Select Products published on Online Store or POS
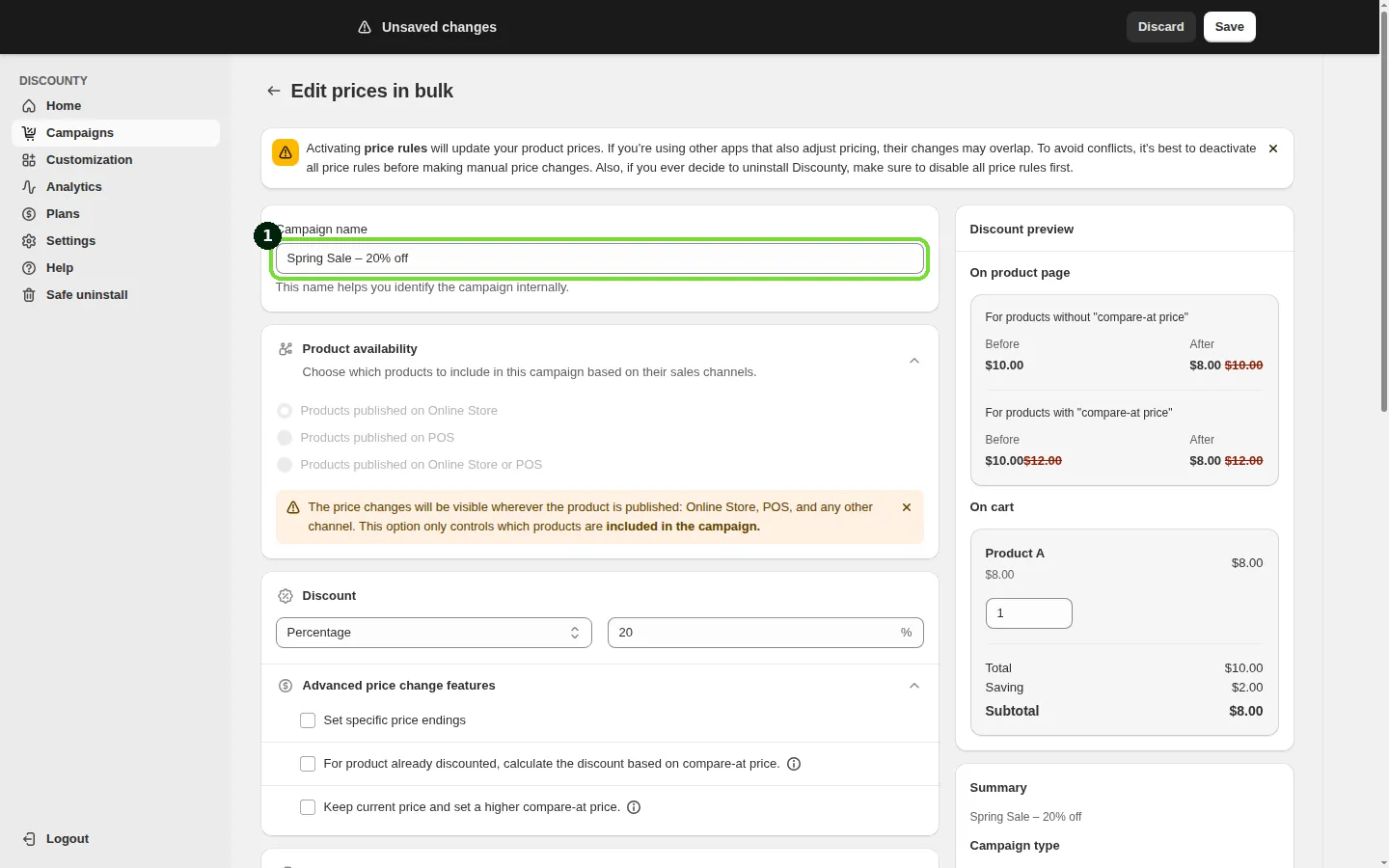The width and height of the screenshot is (1389, 868). [x=285, y=465]
